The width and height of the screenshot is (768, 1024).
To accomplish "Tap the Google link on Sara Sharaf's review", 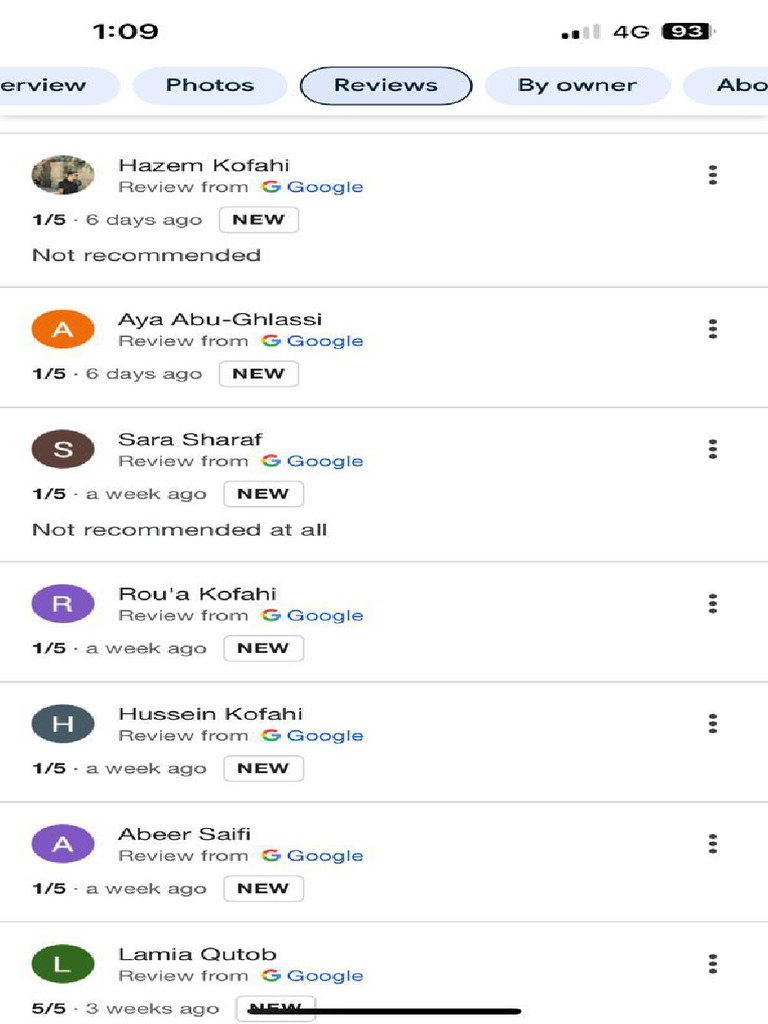I will coord(313,461).
